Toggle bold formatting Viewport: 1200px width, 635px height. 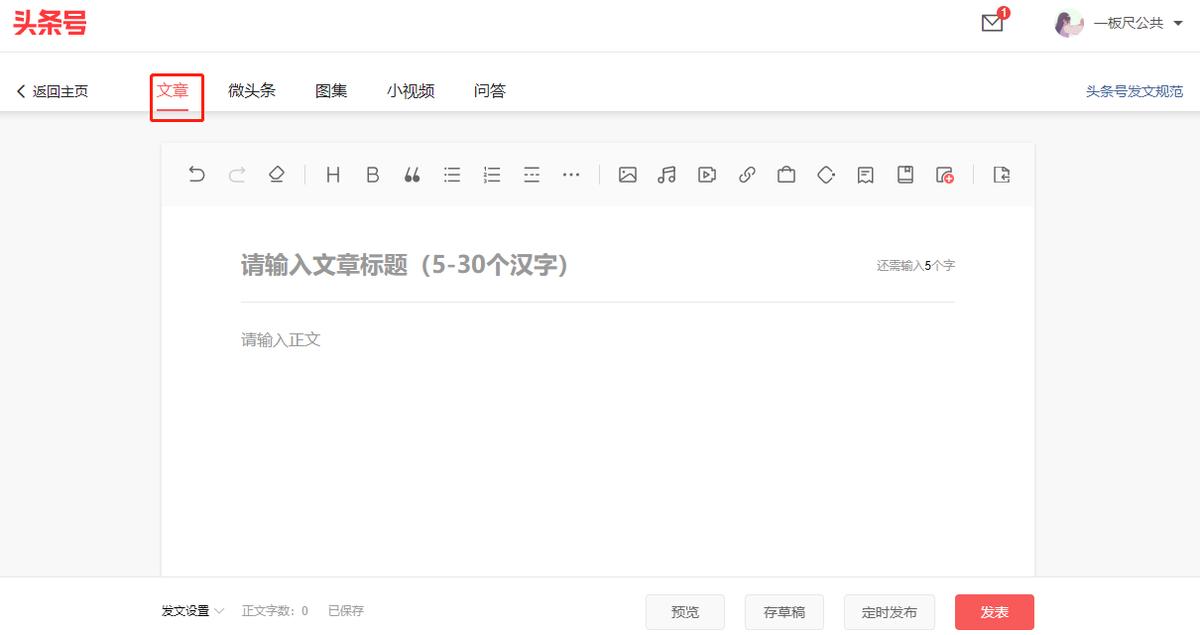tap(372, 174)
